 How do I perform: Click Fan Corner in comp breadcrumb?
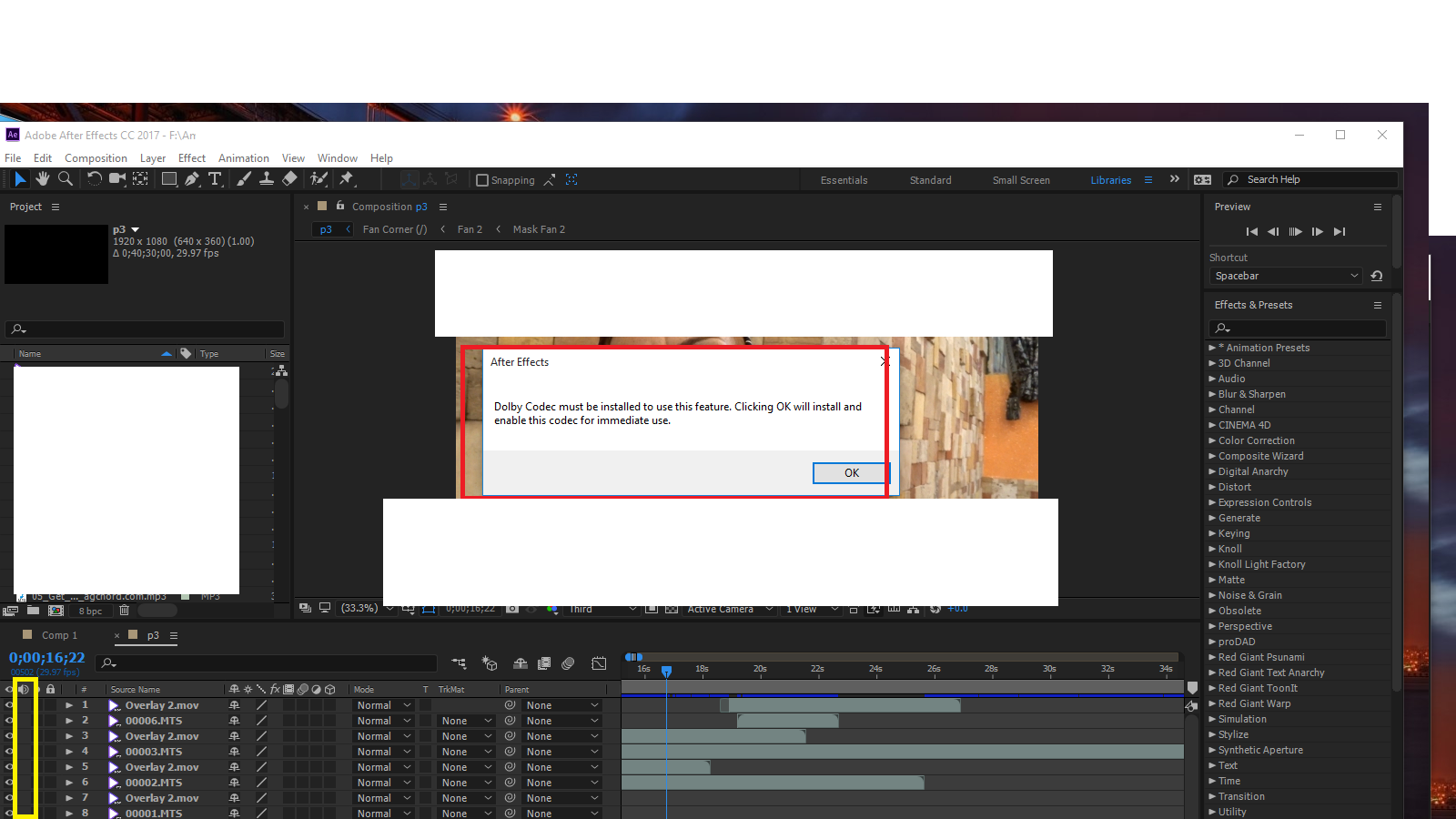click(395, 229)
